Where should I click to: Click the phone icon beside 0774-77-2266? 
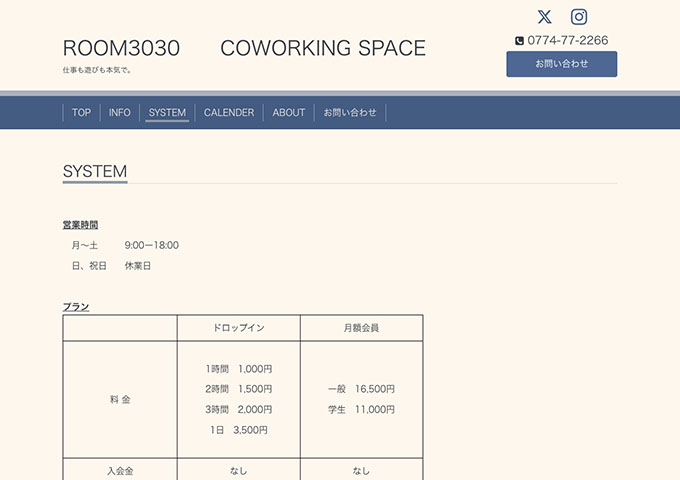[x=519, y=41]
